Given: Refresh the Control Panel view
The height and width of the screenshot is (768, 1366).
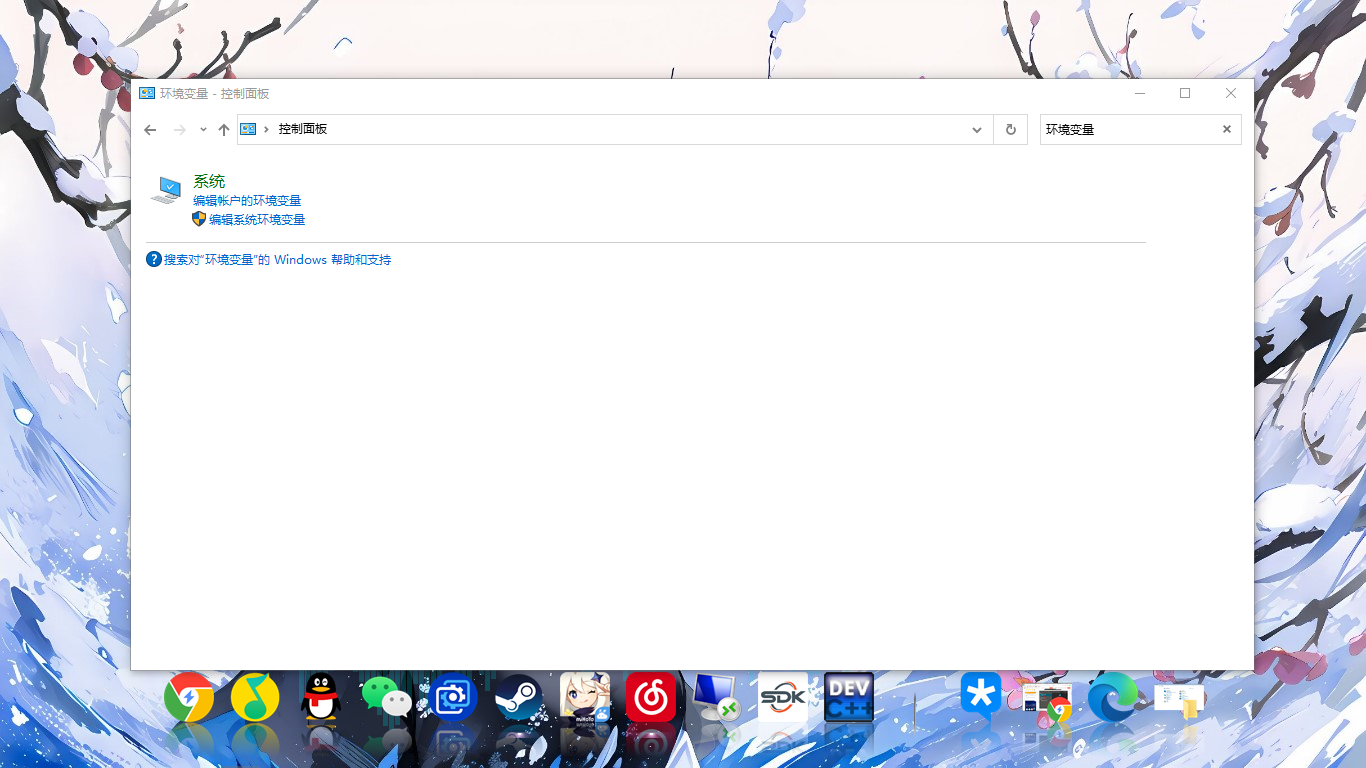Looking at the screenshot, I should tap(1010, 130).
